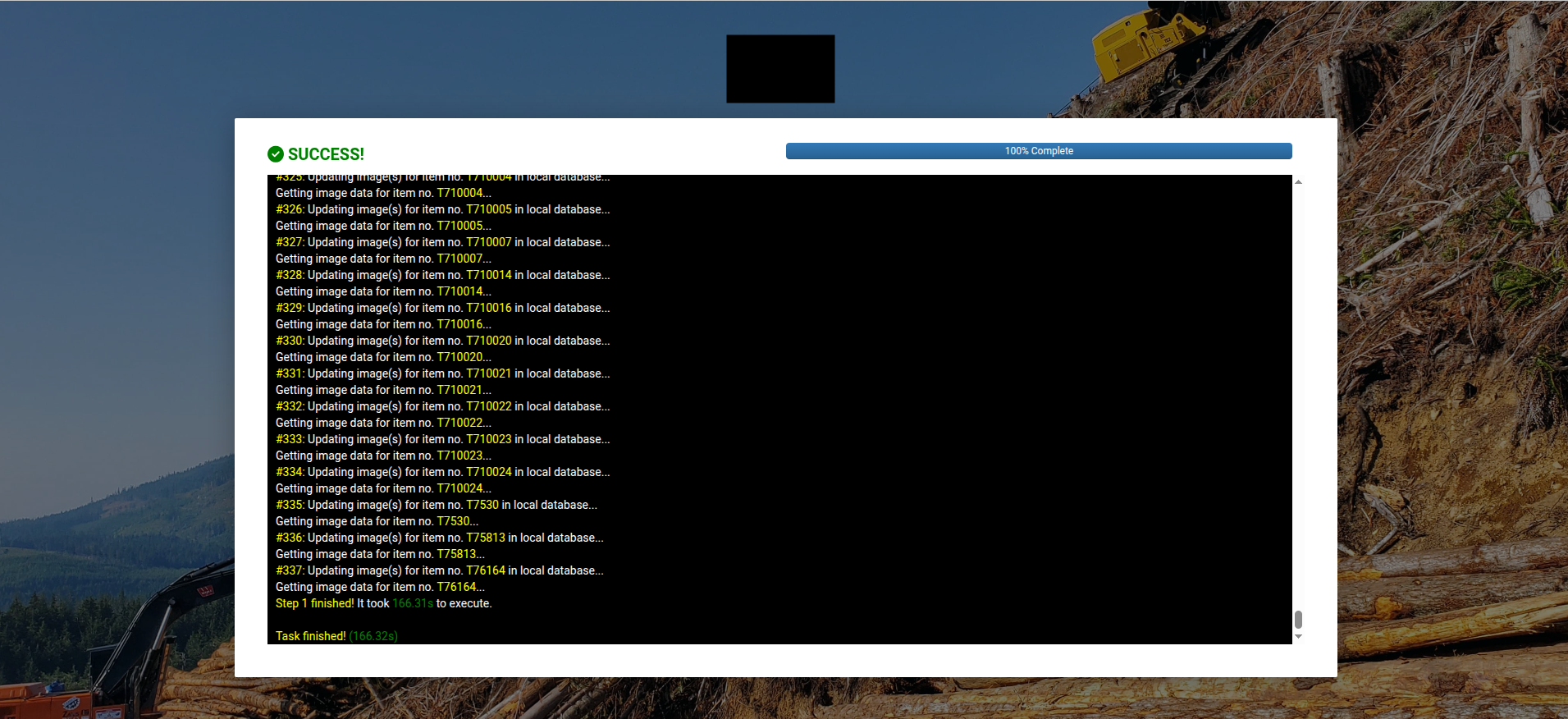
Task: Select log line #334 for item T710024
Action: point(443,472)
